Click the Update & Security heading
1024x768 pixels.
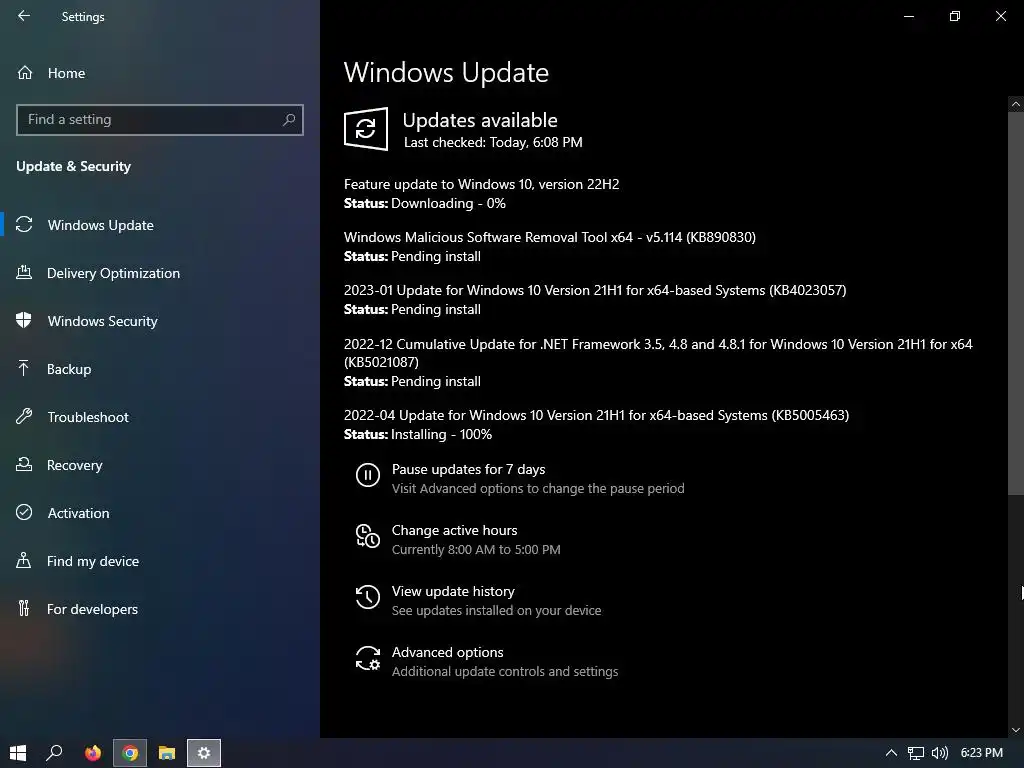tap(73, 167)
